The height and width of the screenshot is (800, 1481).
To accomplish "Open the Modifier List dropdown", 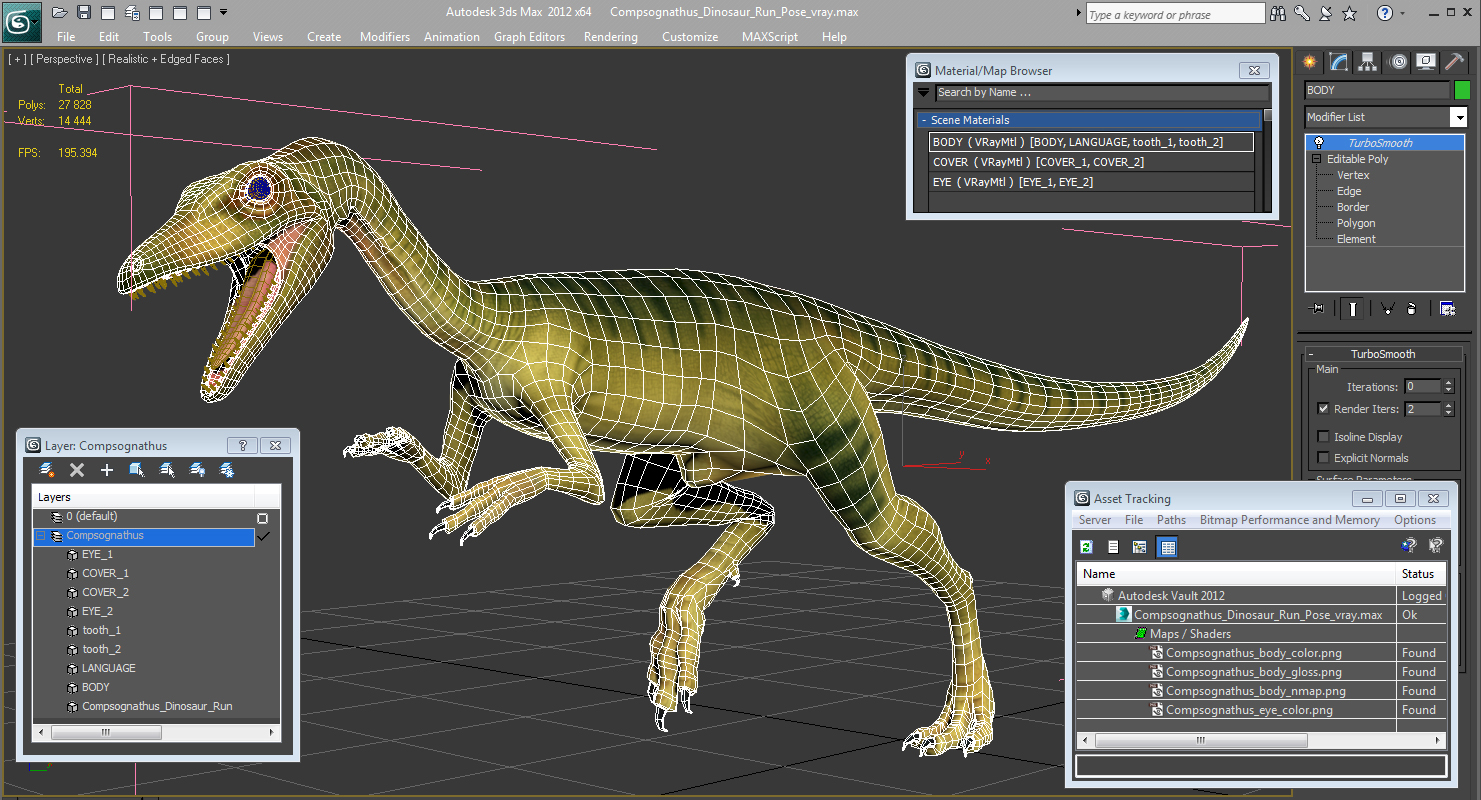I will pyautogui.click(x=1458, y=117).
